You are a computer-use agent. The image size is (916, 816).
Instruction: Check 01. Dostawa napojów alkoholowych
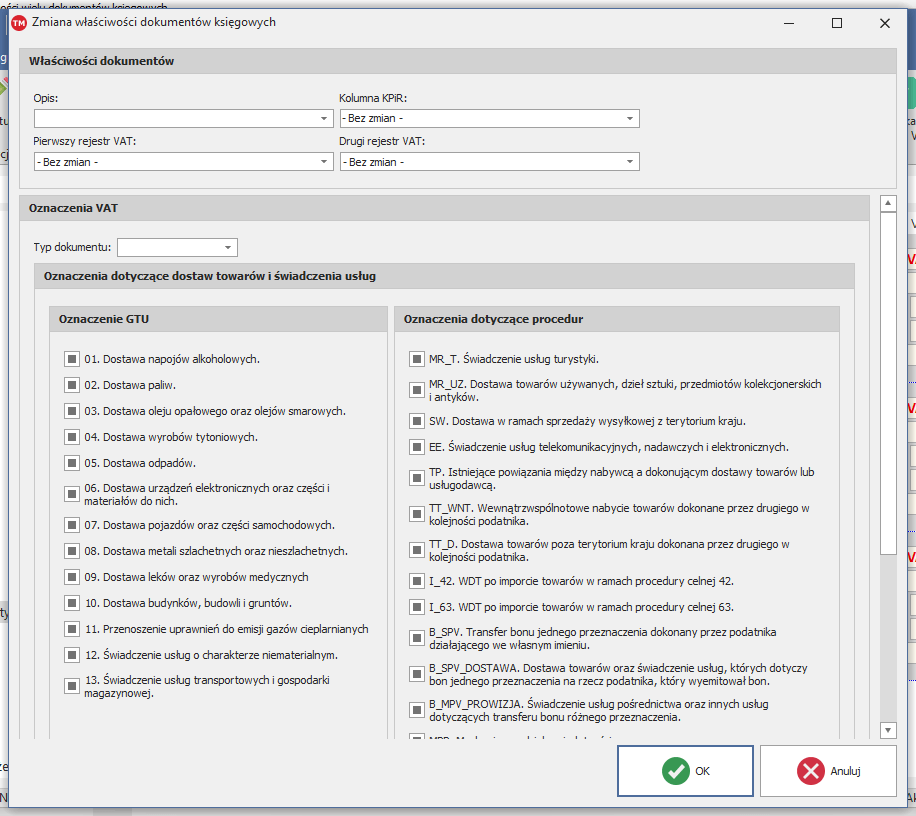72,359
